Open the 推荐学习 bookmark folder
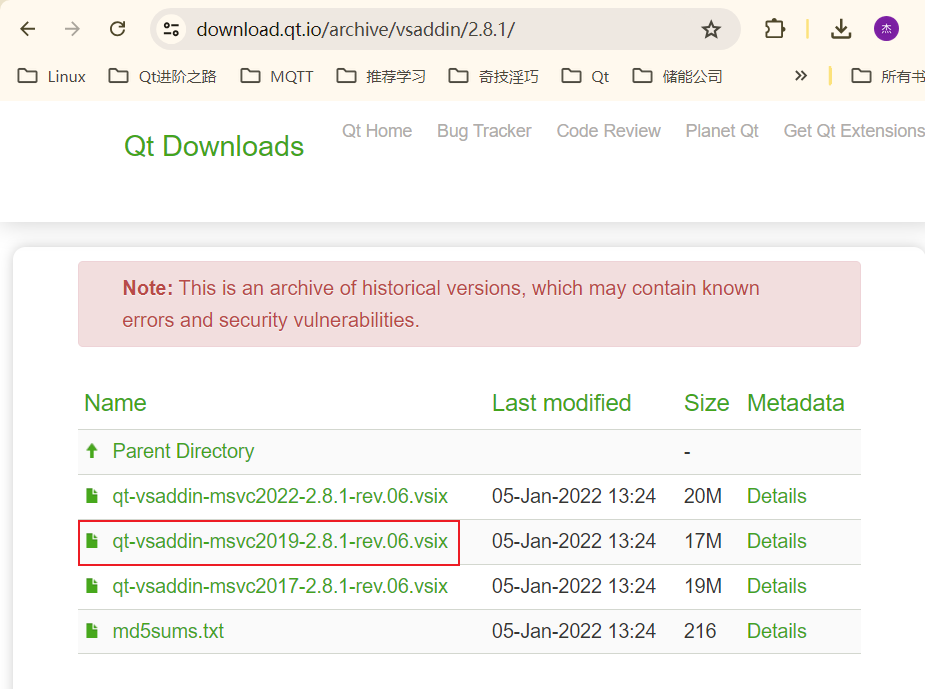 point(381,76)
